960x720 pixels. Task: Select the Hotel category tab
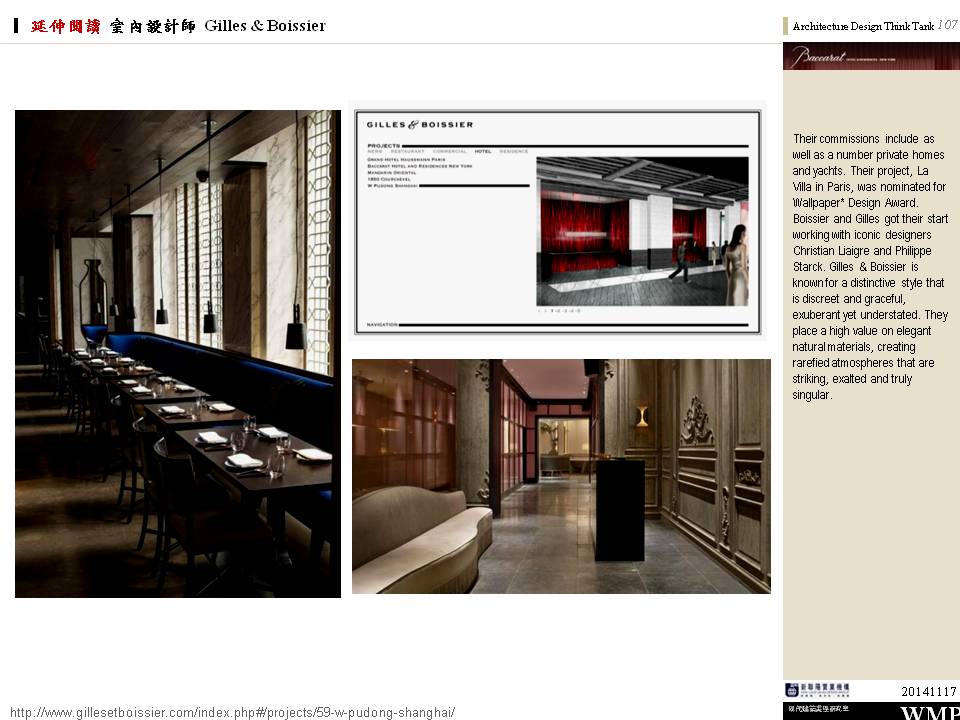click(x=482, y=151)
